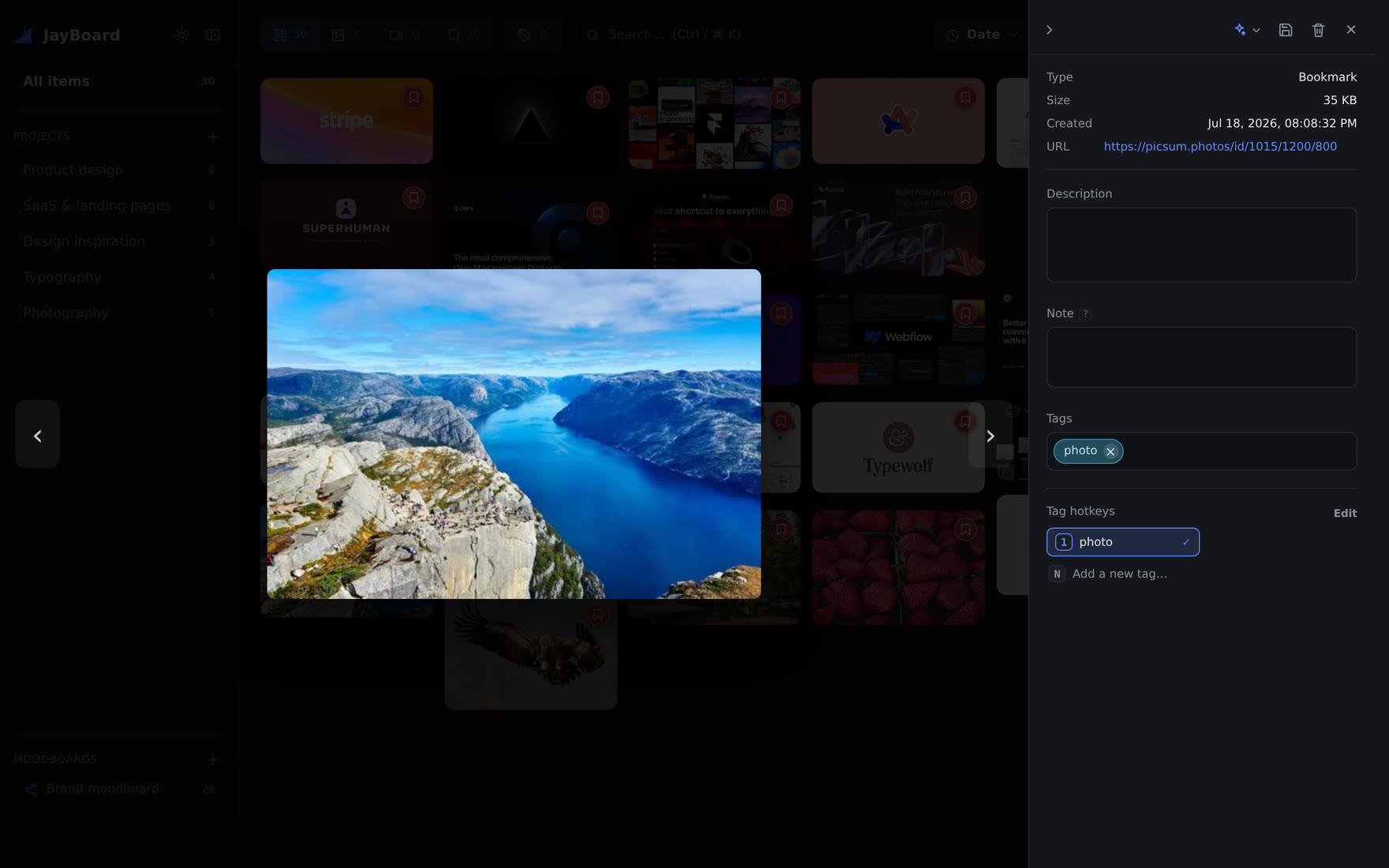Add a new project with the plus icon
This screenshot has width=1389, height=868.
pyautogui.click(x=213, y=137)
